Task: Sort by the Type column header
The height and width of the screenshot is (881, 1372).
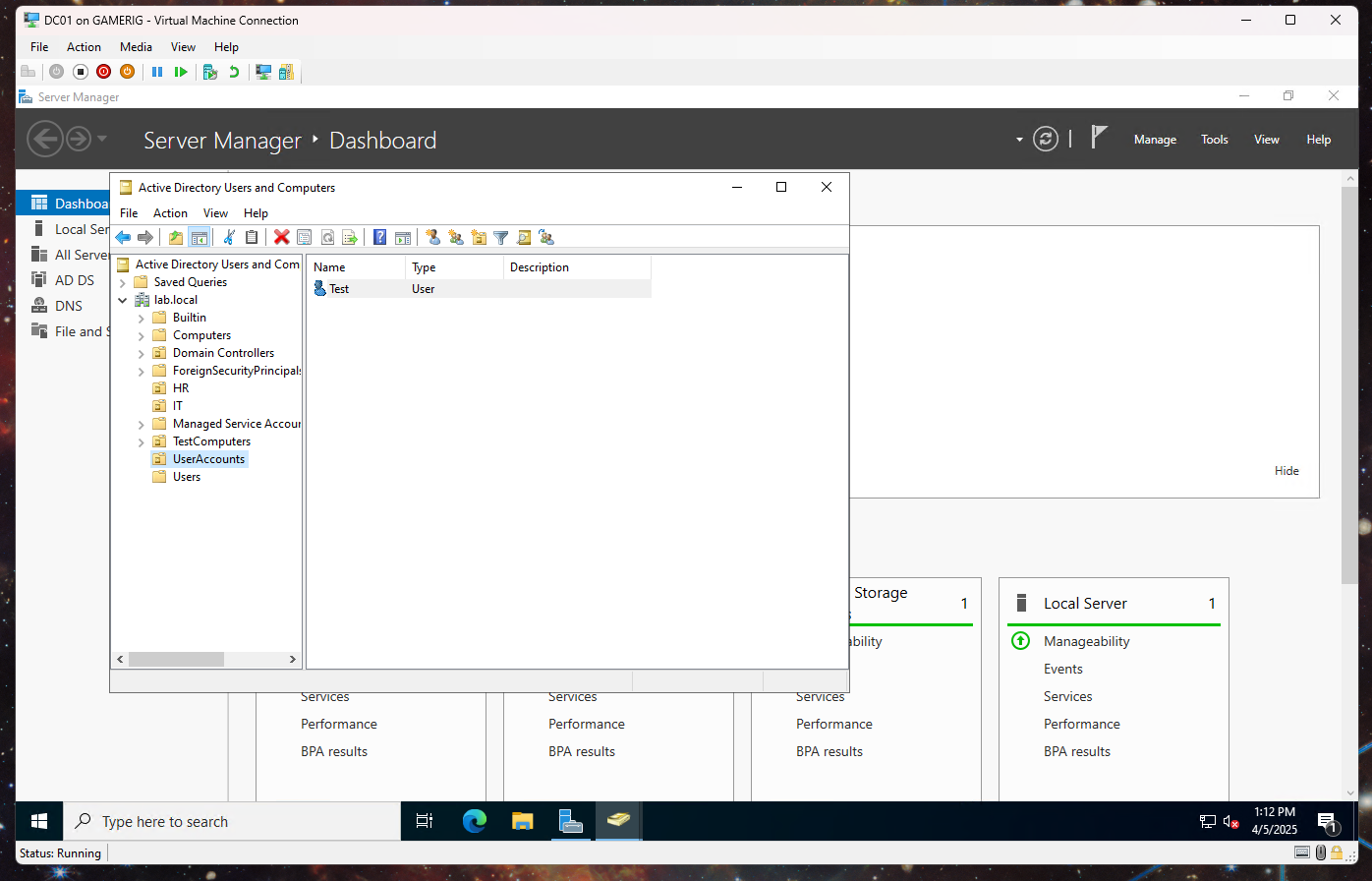Action: (454, 267)
